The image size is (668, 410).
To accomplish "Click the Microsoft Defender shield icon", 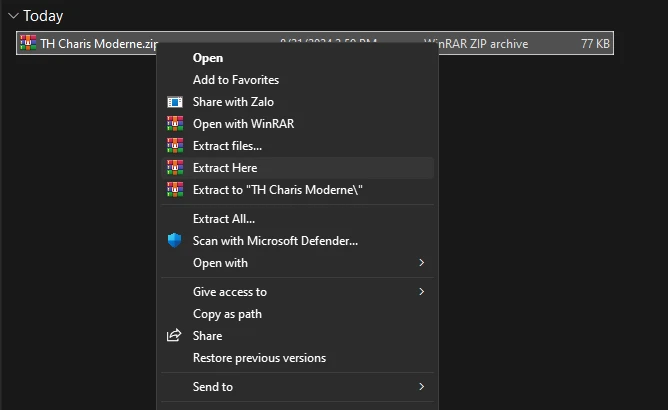I will 175,241.
